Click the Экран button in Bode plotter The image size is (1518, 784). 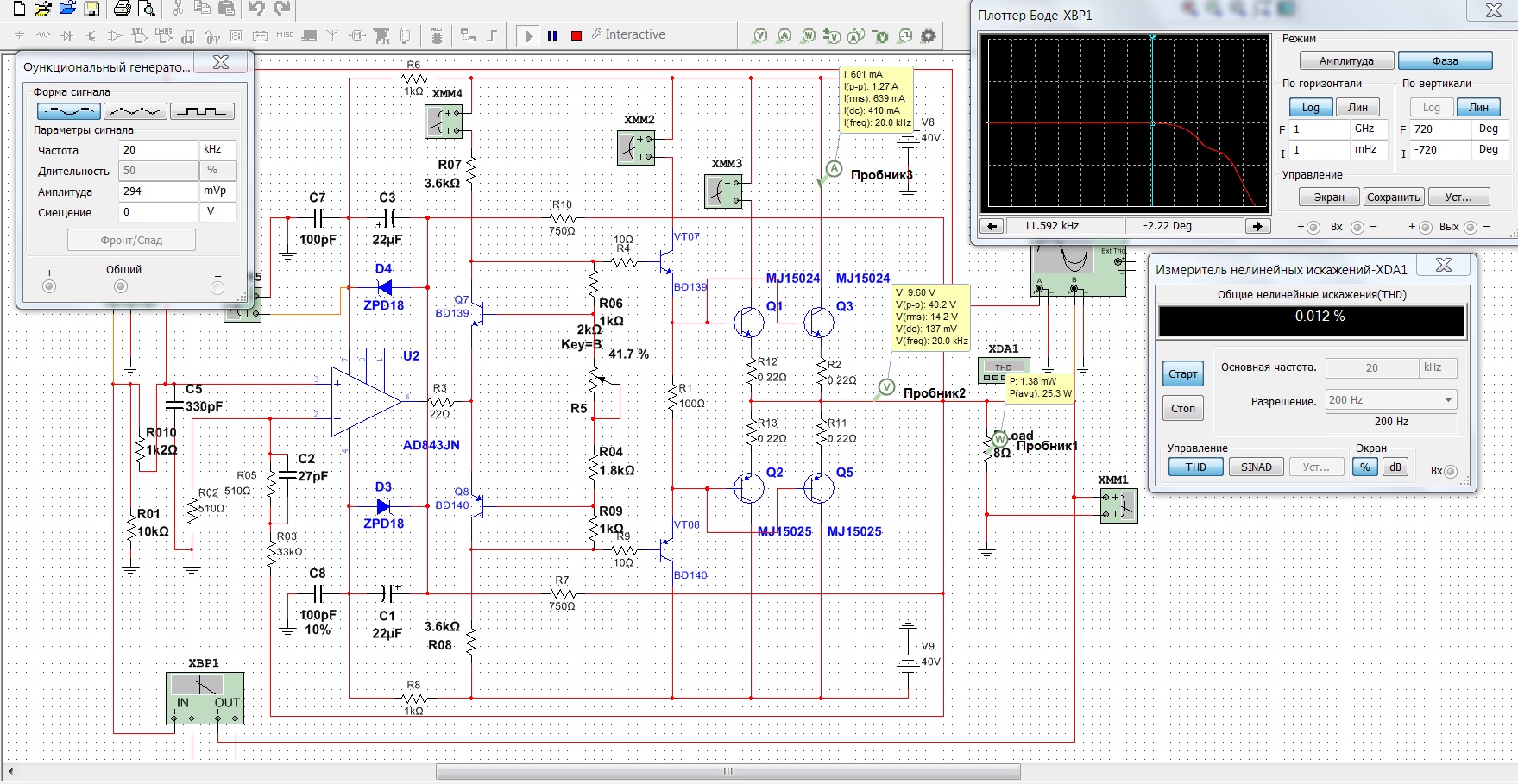[1329, 197]
